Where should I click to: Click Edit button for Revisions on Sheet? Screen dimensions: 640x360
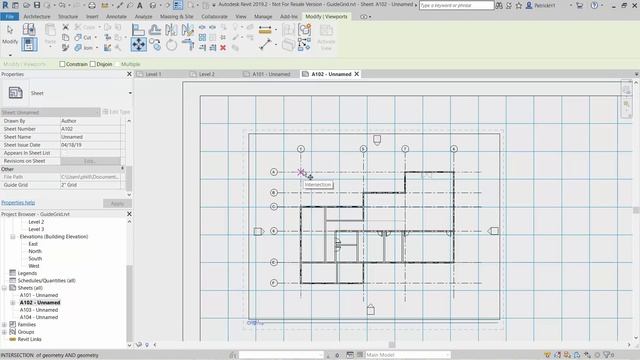(90, 161)
